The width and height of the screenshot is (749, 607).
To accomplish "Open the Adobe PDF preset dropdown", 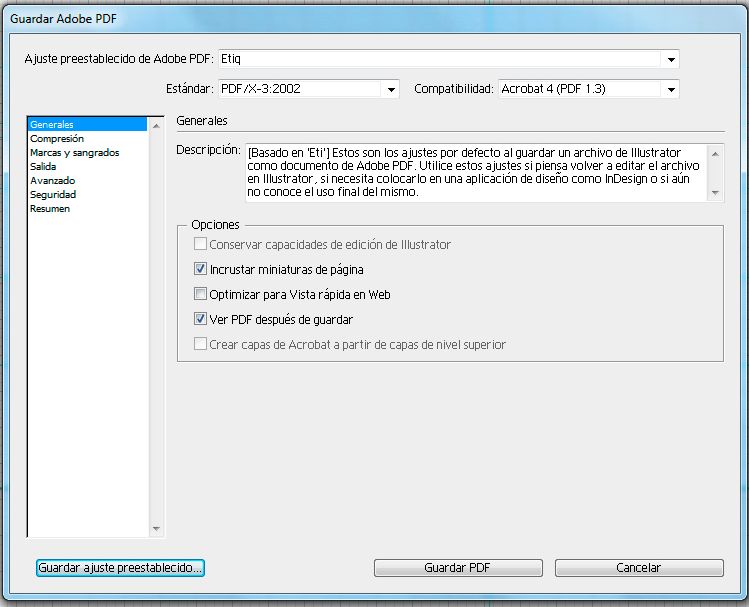I will [669, 59].
